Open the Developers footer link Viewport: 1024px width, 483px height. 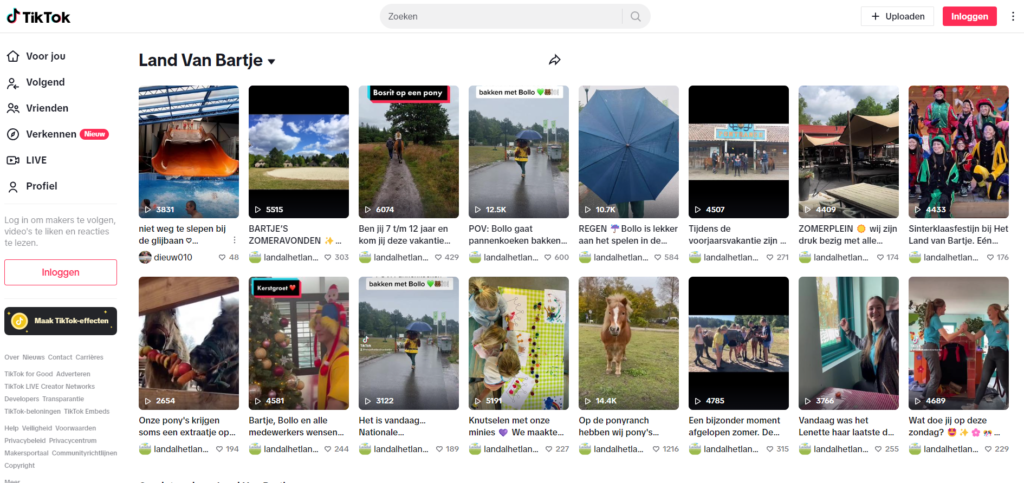pos(22,399)
